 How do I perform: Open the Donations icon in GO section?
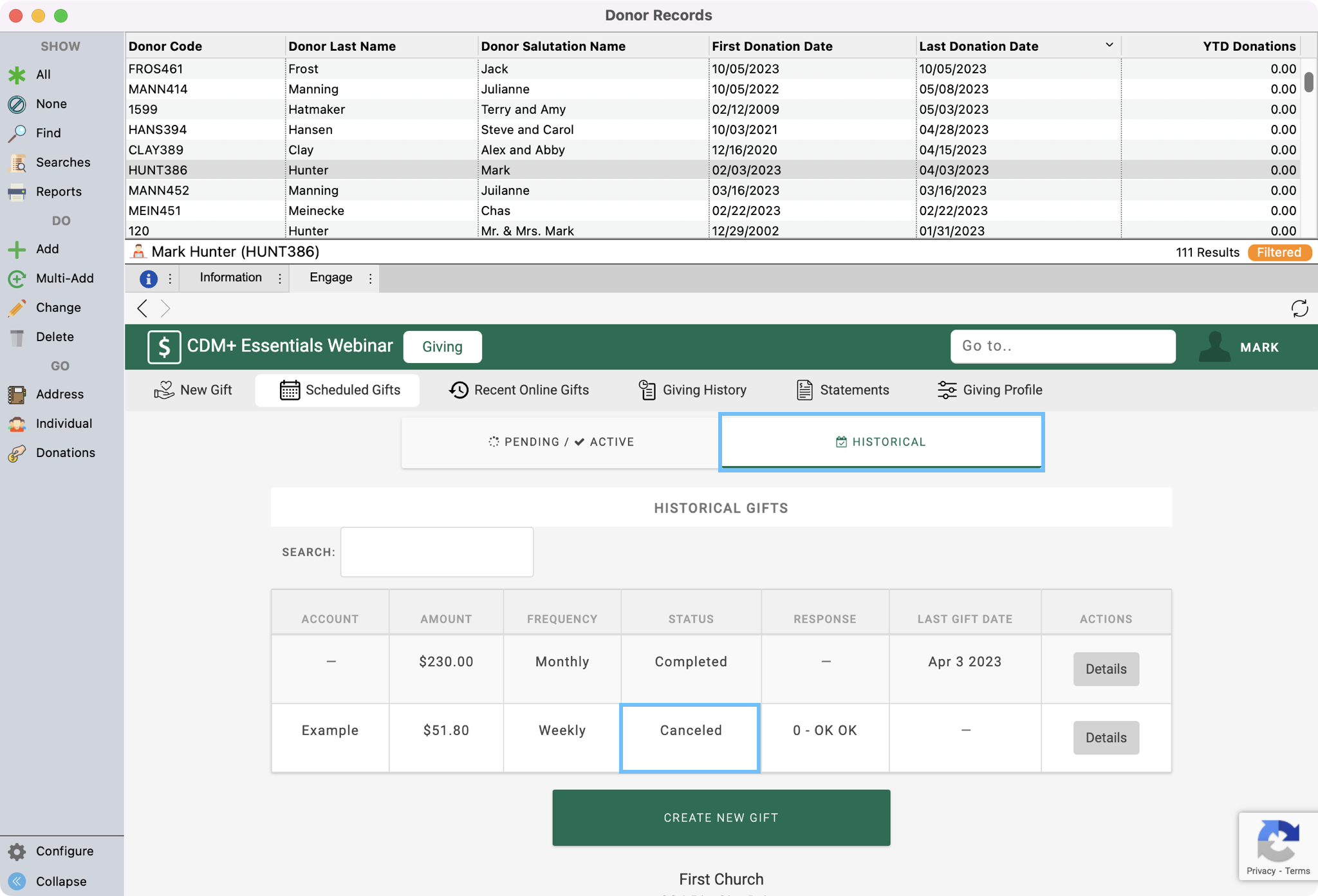point(17,453)
